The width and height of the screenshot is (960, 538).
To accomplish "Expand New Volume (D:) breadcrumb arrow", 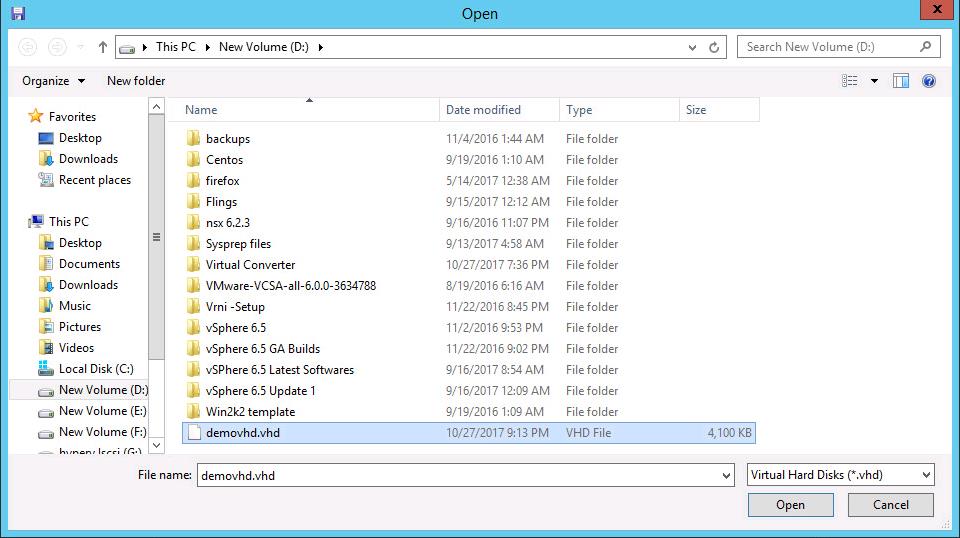I will point(320,47).
